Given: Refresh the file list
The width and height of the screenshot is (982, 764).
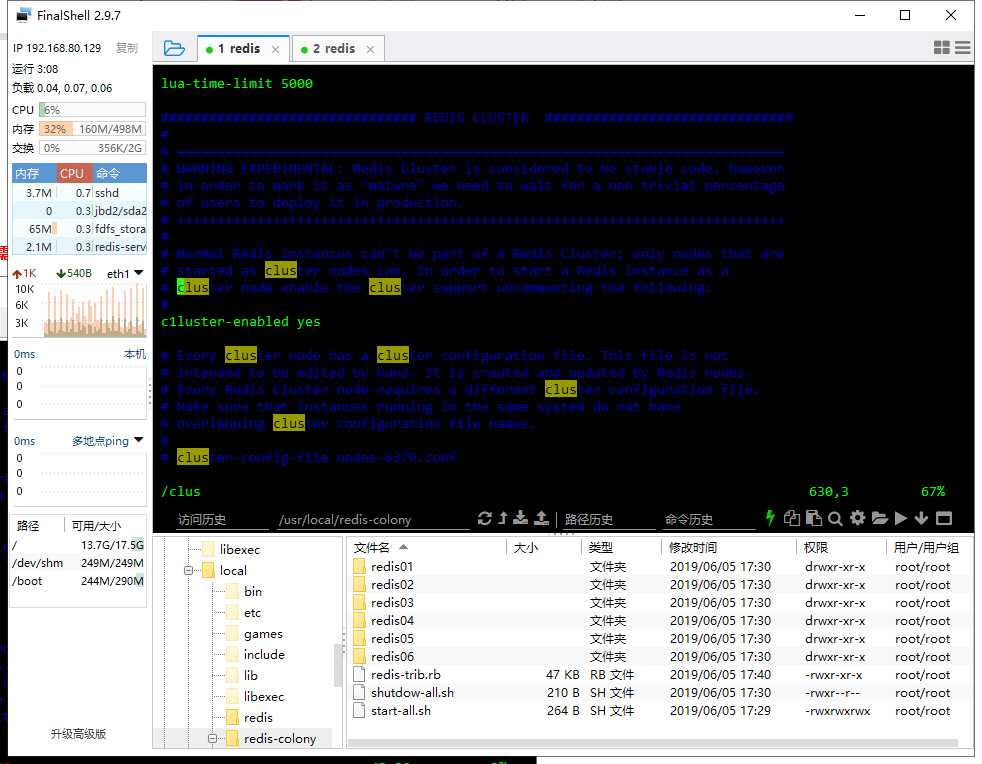Looking at the screenshot, I should pos(484,519).
